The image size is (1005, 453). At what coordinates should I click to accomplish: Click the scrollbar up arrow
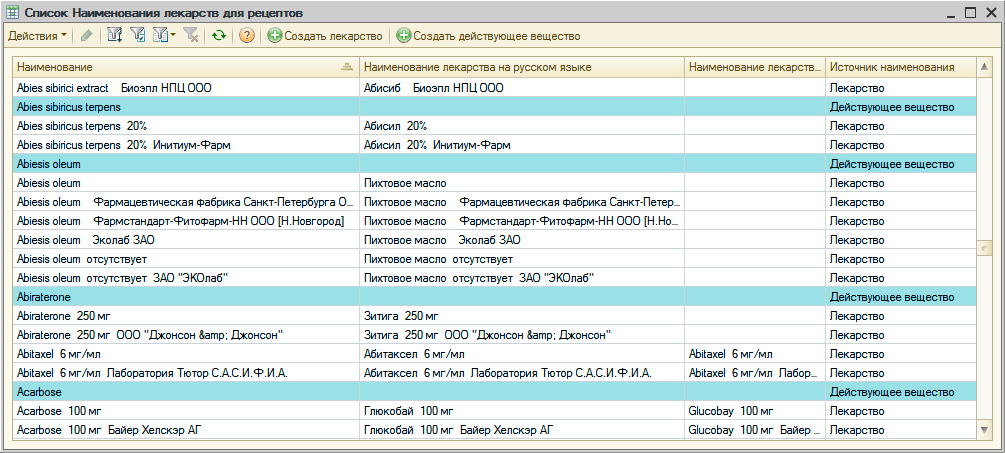[x=984, y=67]
